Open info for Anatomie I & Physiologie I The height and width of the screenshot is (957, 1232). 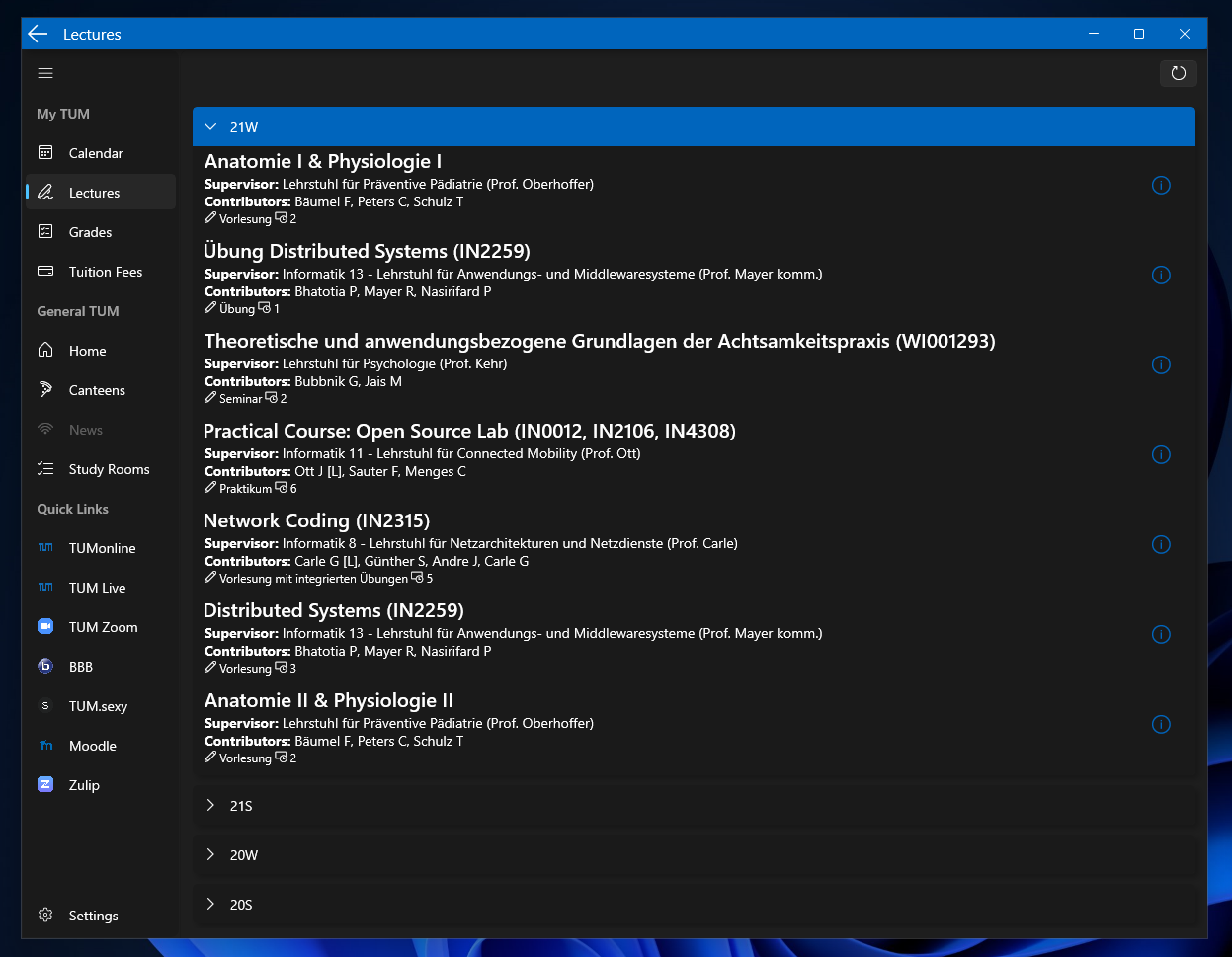(x=1162, y=185)
